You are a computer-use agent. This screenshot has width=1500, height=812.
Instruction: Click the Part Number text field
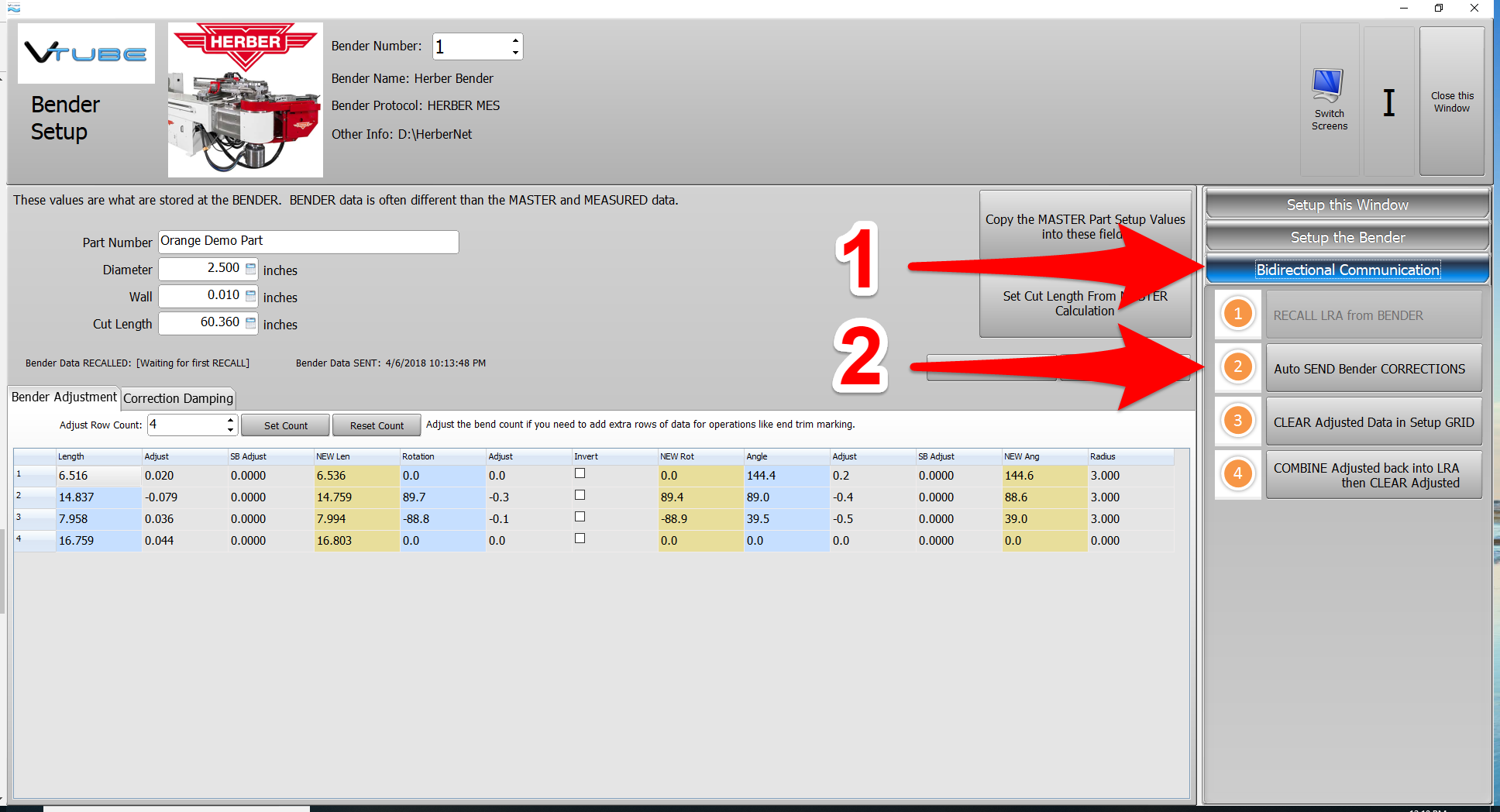coord(308,242)
